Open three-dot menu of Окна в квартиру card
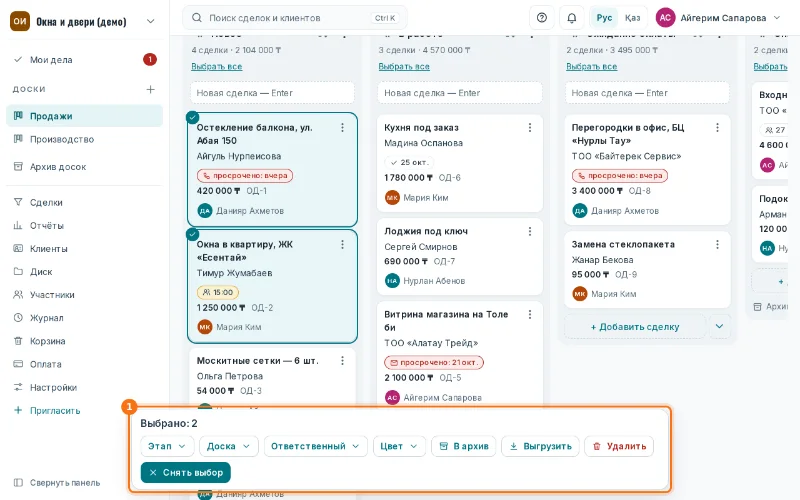The image size is (800, 500). click(342, 244)
